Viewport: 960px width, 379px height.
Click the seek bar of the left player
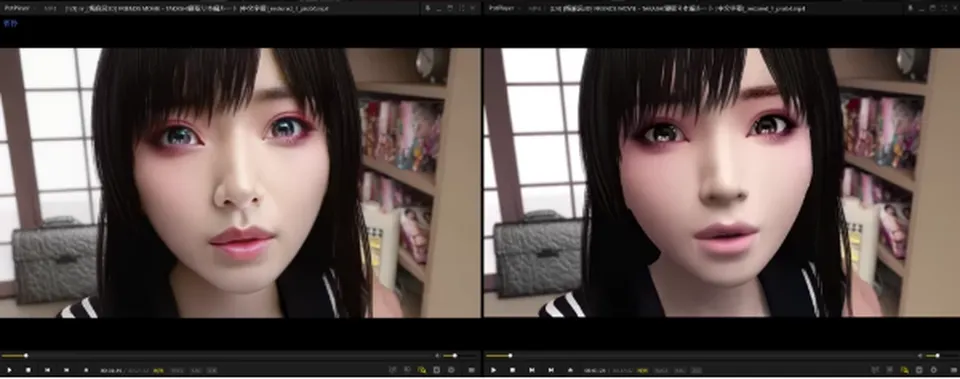pos(216,356)
